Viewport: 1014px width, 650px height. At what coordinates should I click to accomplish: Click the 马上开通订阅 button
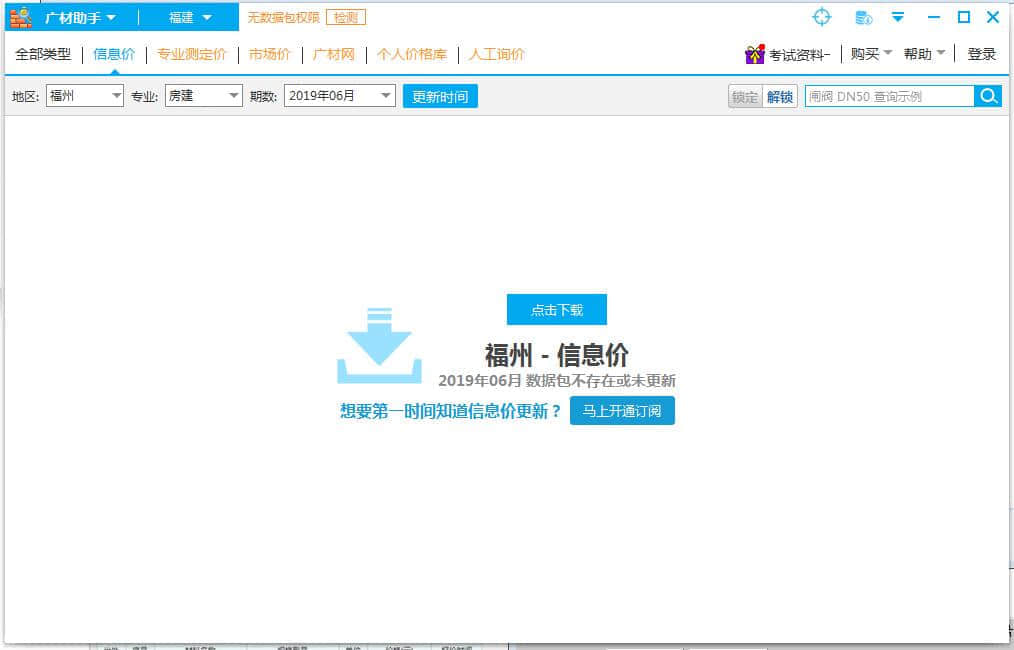tap(622, 411)
